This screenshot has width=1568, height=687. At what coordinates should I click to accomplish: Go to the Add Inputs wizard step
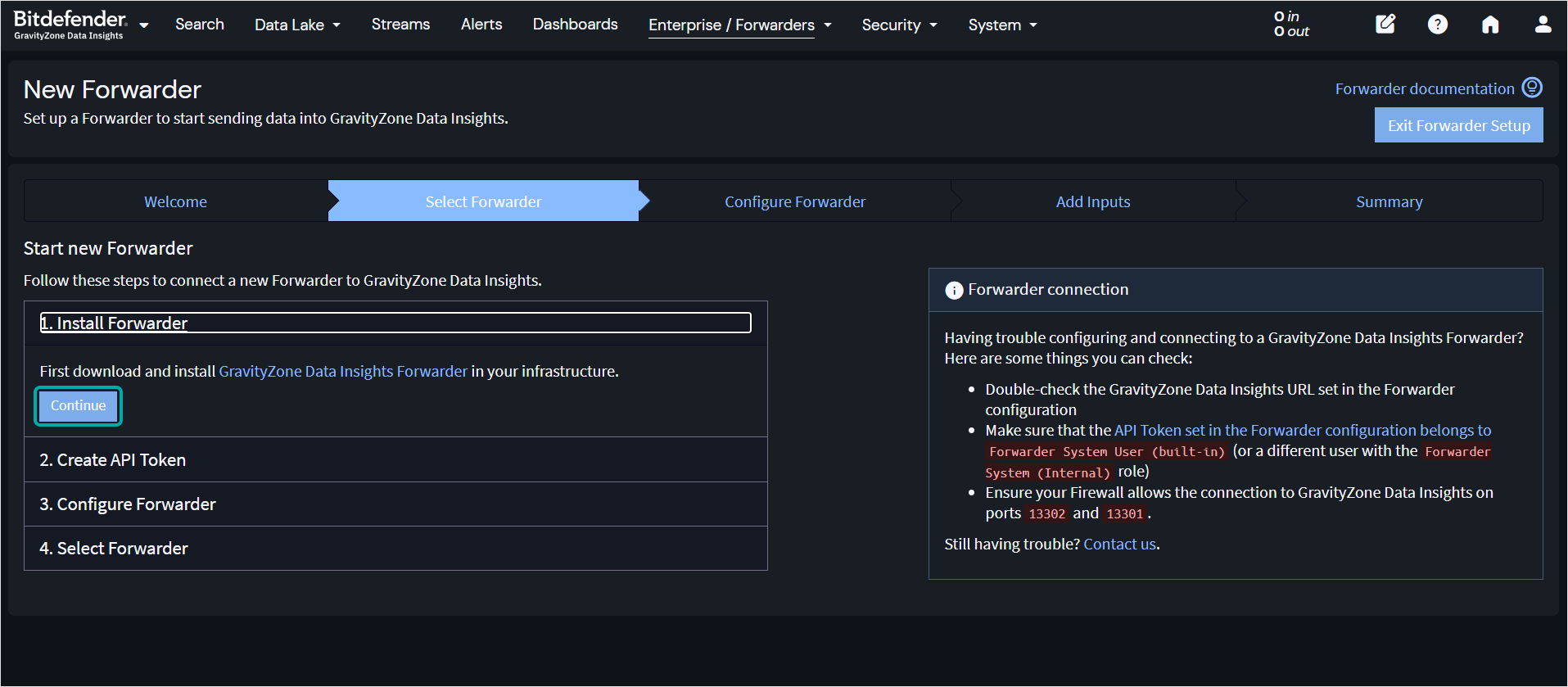(1093, 201)
